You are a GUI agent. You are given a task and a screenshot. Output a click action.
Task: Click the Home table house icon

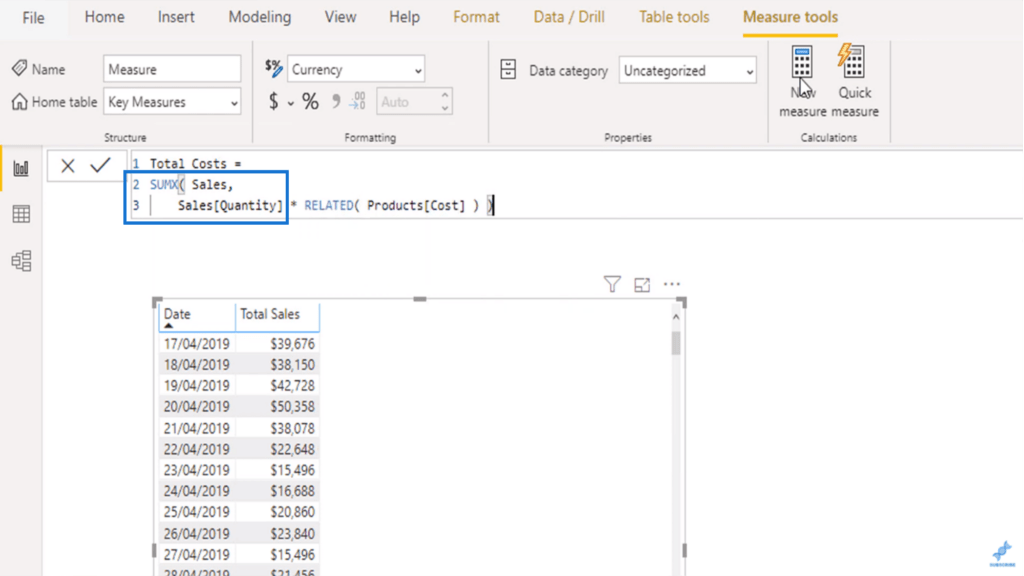pyautogui.click(x=20, y=102)
